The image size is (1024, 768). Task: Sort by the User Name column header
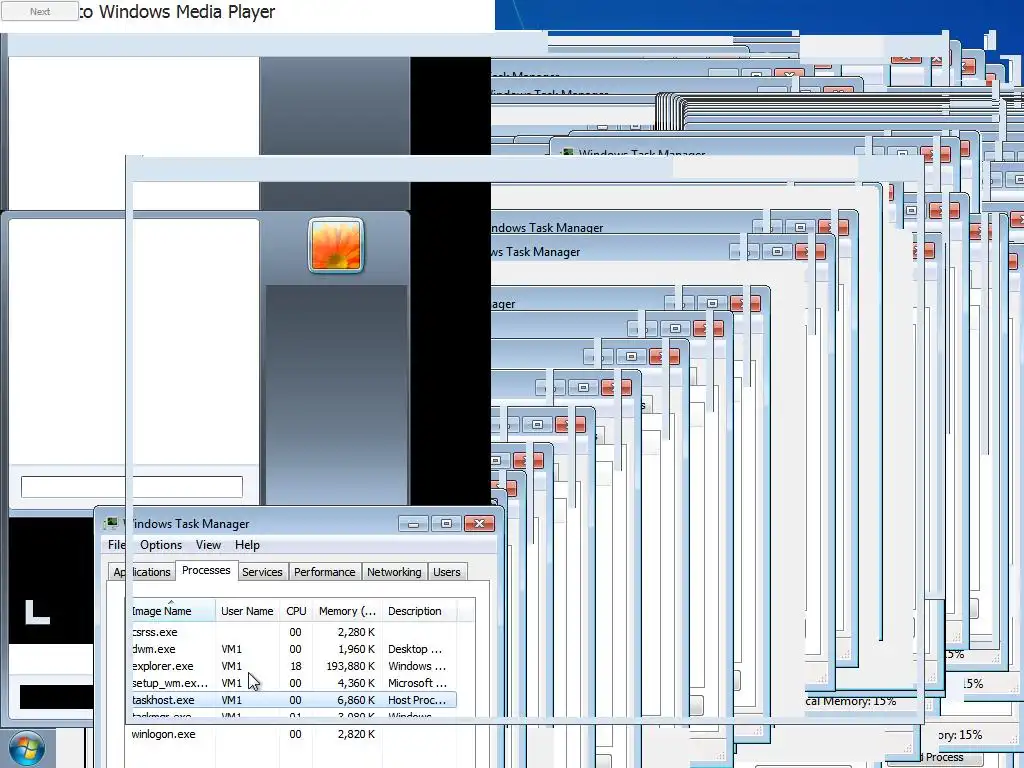[x=248, y=611]
